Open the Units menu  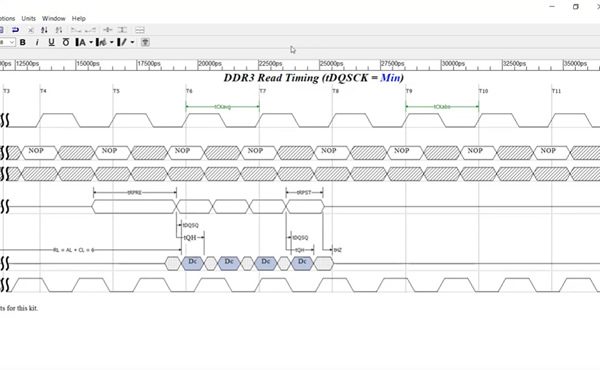pyautogui.click(x=28, y=18)
